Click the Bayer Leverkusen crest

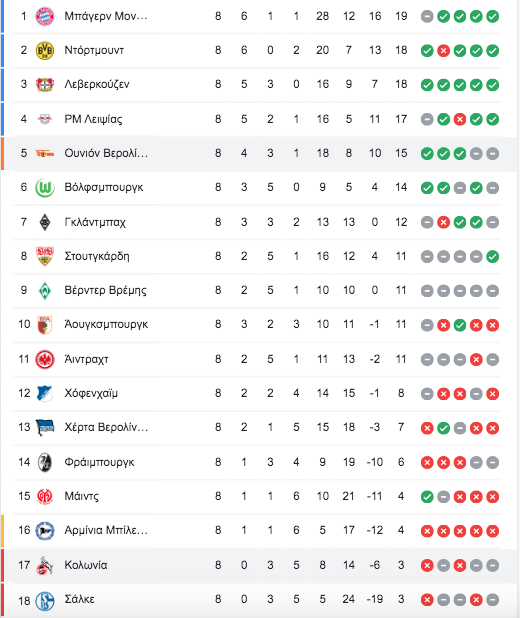click(x=45, y=84)
